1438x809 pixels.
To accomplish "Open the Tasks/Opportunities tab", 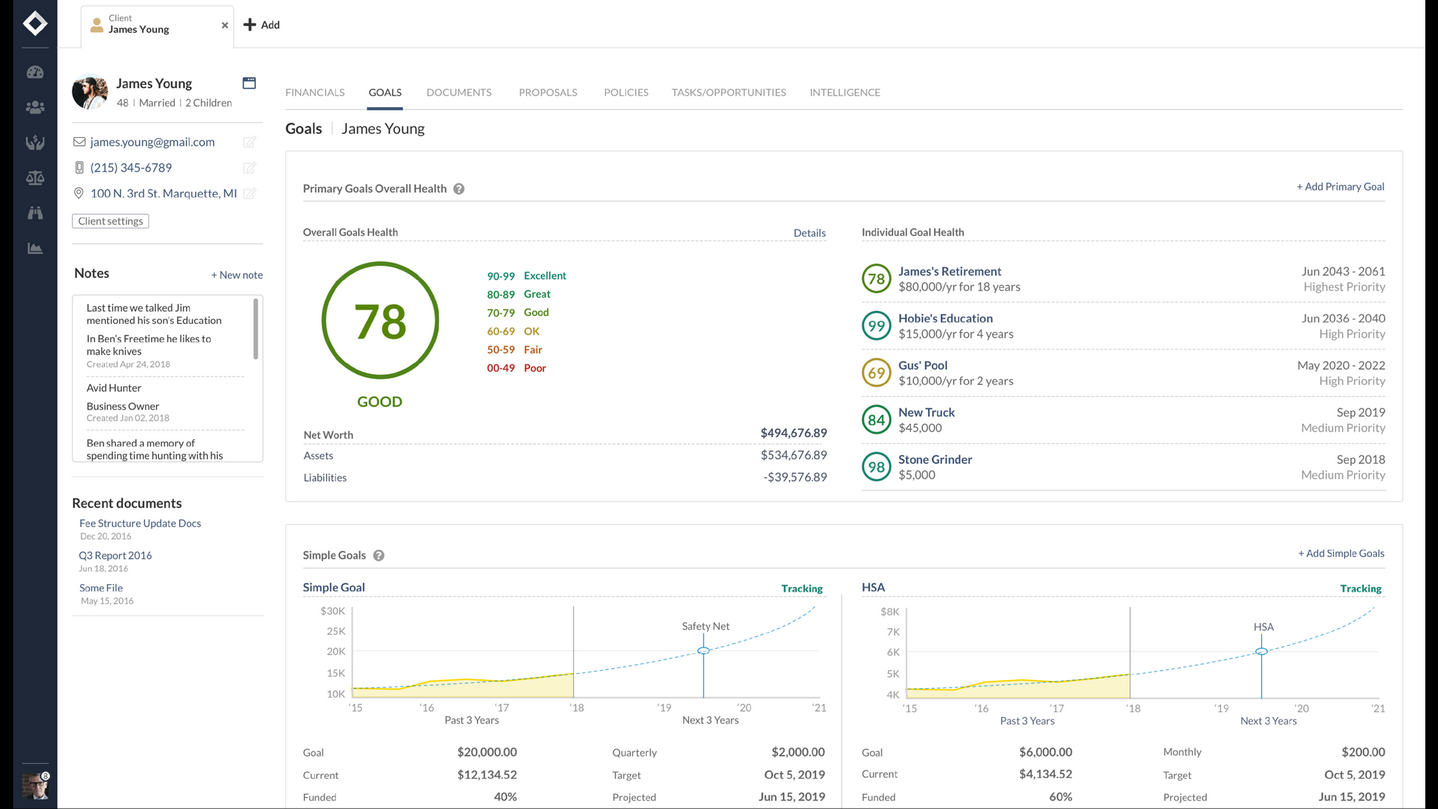I will (728, 92).
